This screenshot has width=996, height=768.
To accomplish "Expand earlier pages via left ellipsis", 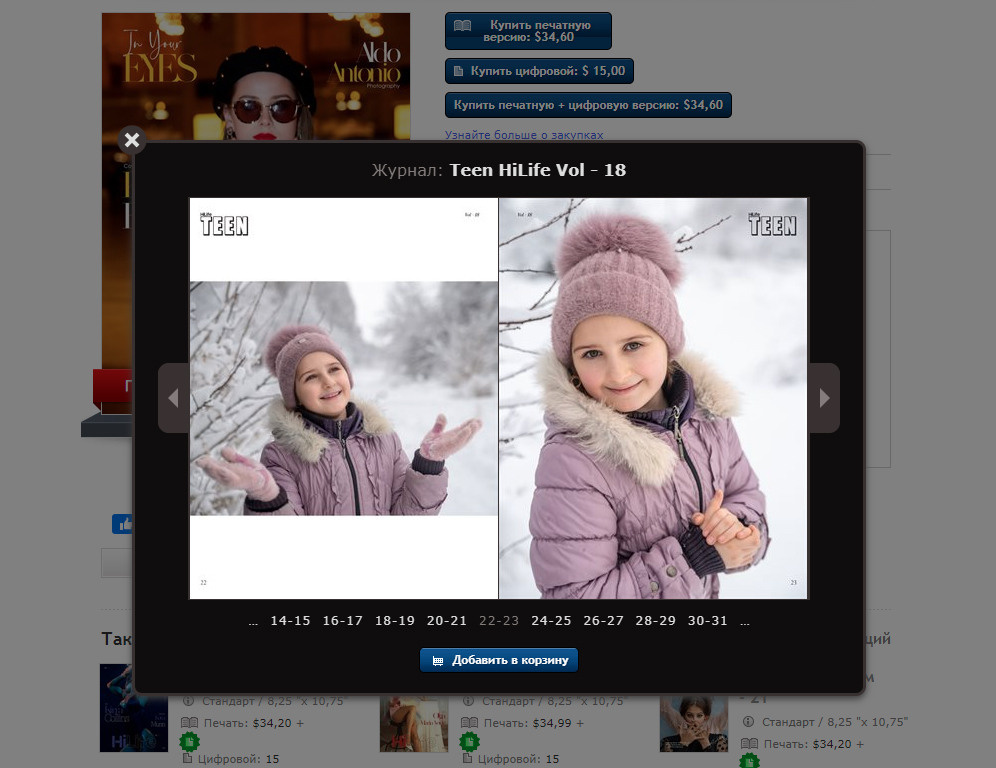I will (x=253, y=622).
